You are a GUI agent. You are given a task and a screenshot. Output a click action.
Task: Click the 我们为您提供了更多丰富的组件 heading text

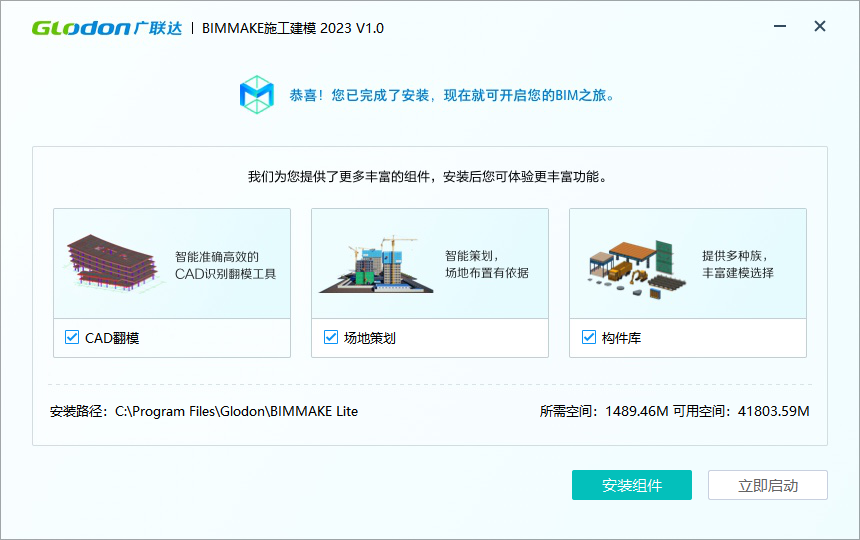click(x=427, y=177)
